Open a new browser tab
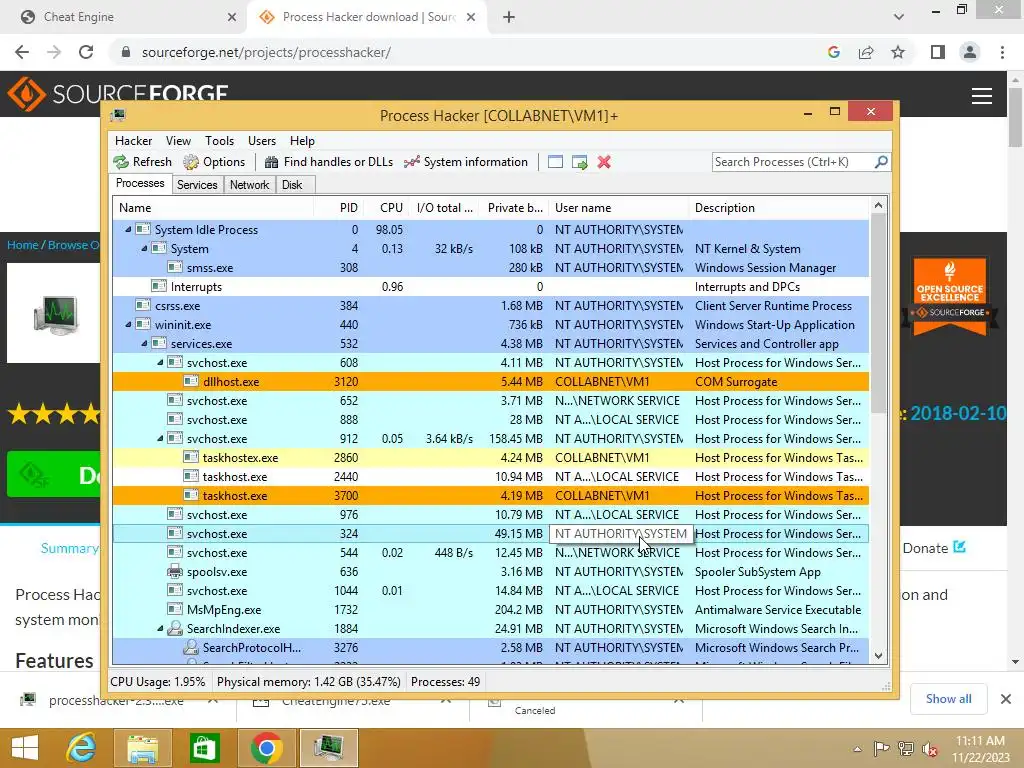 509,17
